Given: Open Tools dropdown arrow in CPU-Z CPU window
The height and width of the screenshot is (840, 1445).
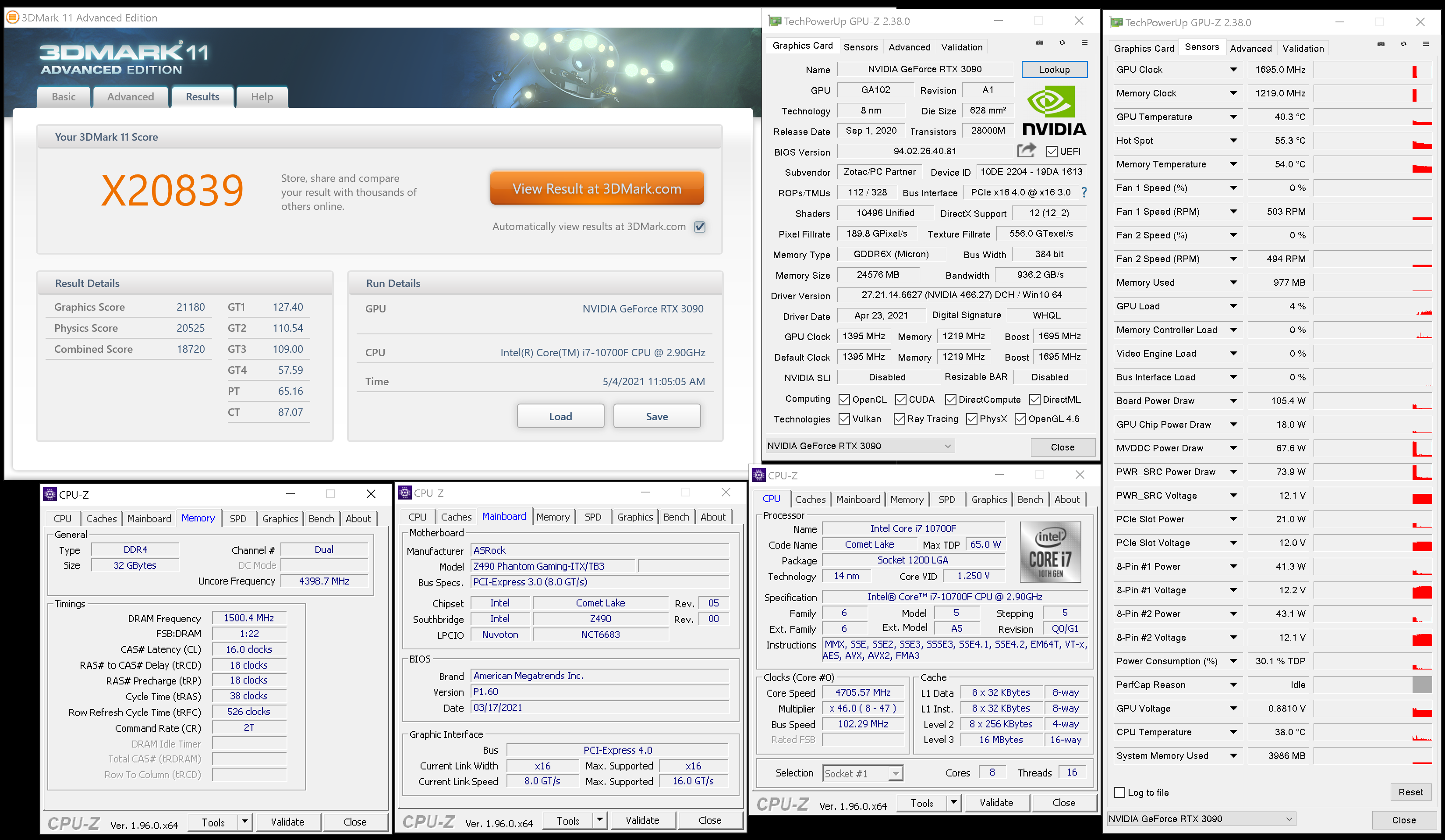Looking at the screenshot, I should tap(953, 803).
